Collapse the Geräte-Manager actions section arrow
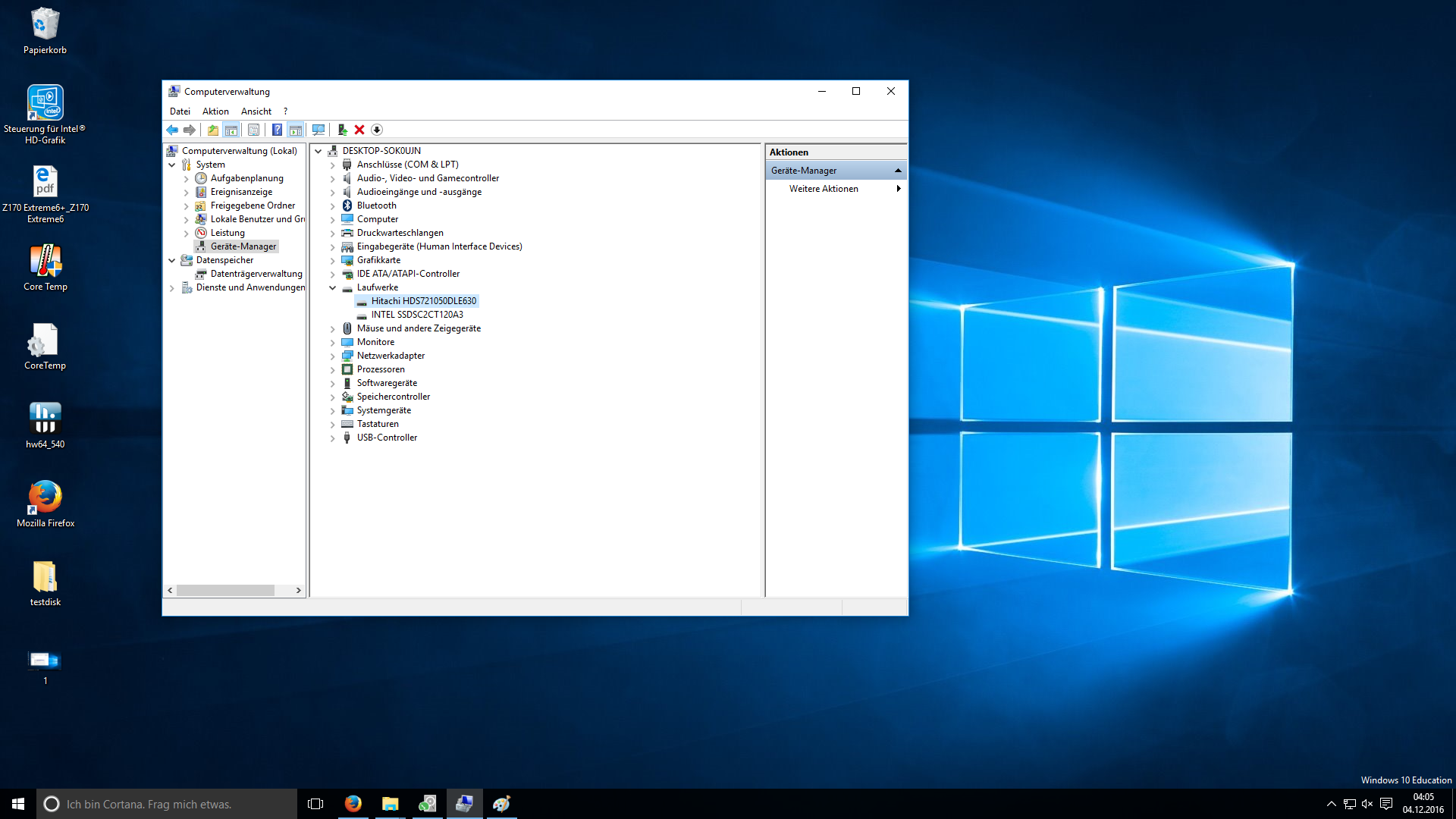The image size is (1456, 819). 898,171
